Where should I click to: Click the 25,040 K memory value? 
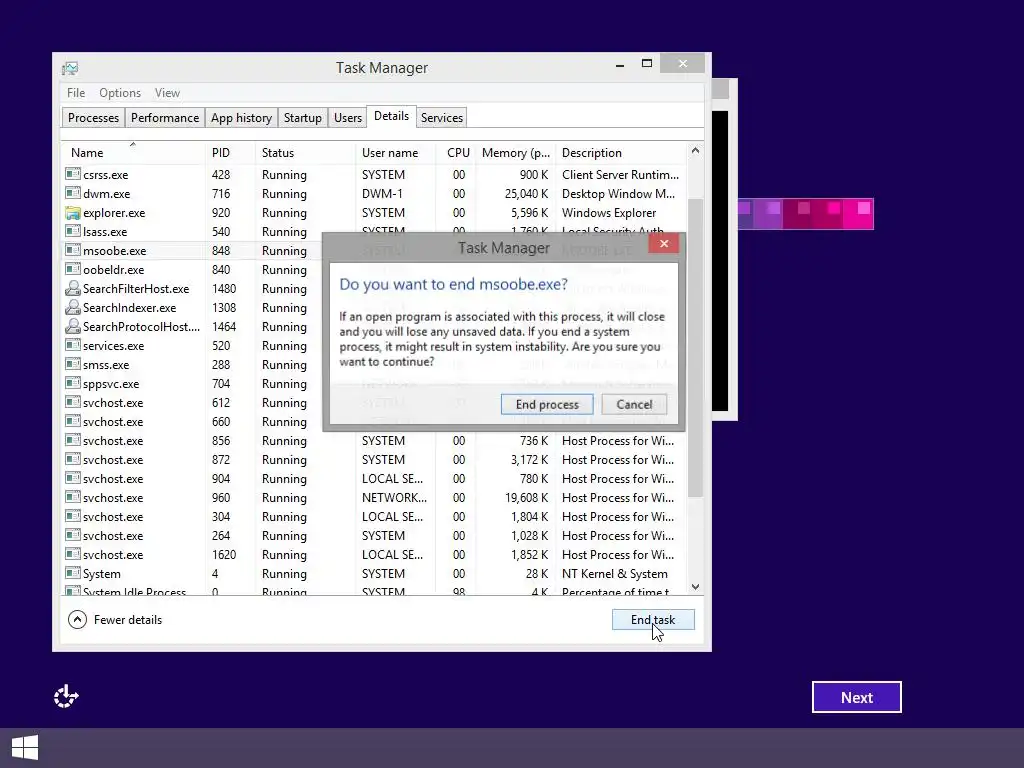[x=526, y=194]
